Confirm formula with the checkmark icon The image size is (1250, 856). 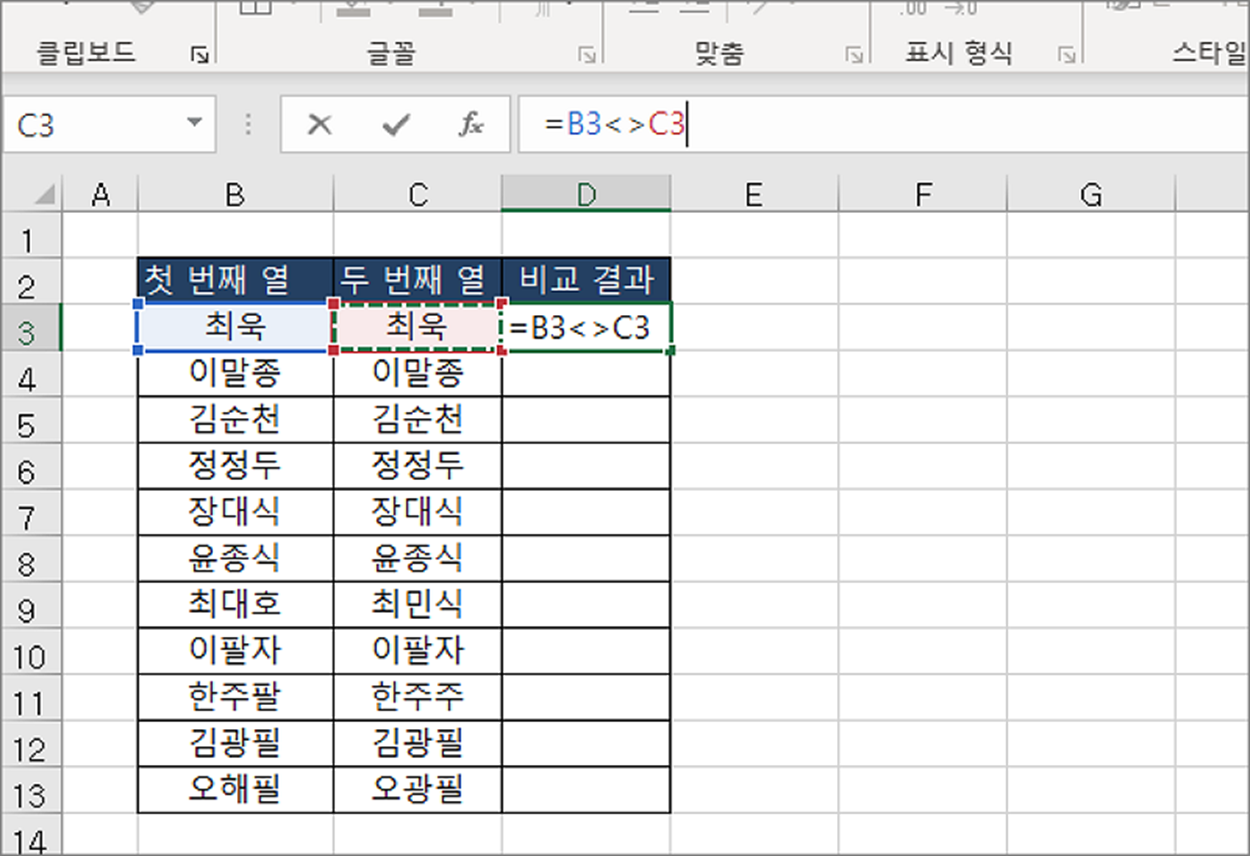pos(397,125)
